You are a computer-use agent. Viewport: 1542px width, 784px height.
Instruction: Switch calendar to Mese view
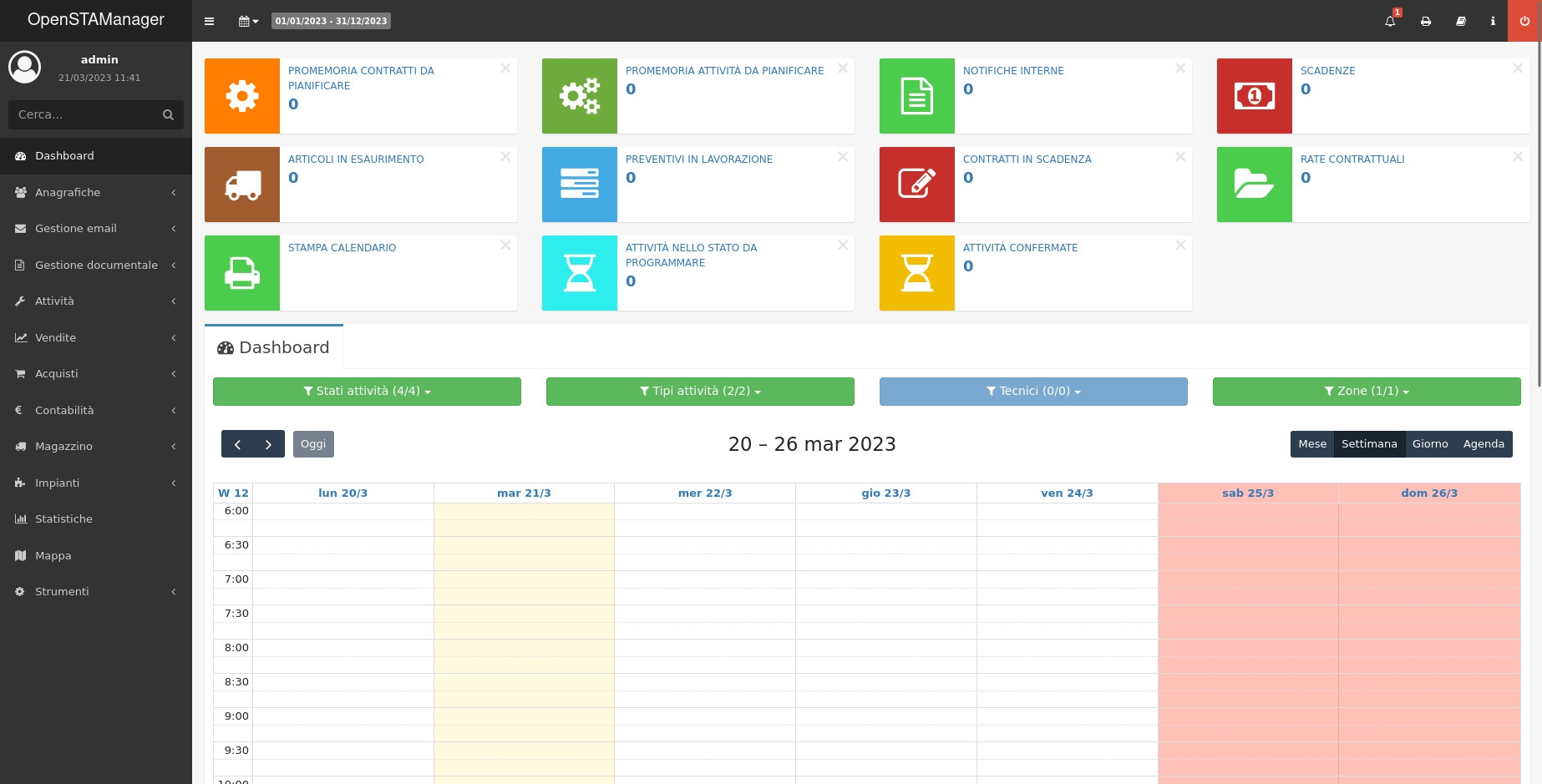tap(1311, 444)
